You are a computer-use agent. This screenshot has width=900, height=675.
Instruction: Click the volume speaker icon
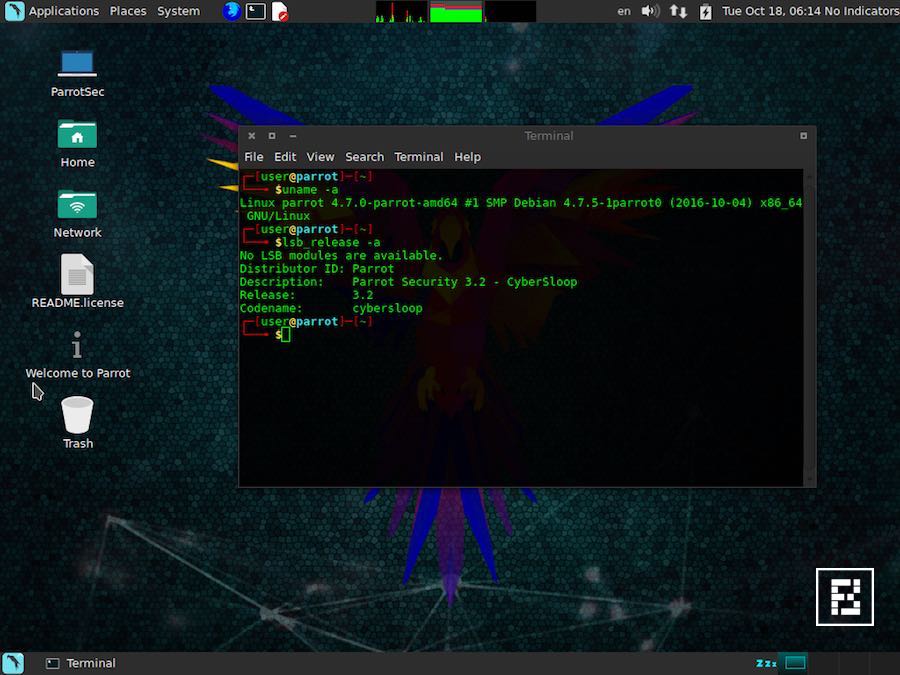click(650, 11)
